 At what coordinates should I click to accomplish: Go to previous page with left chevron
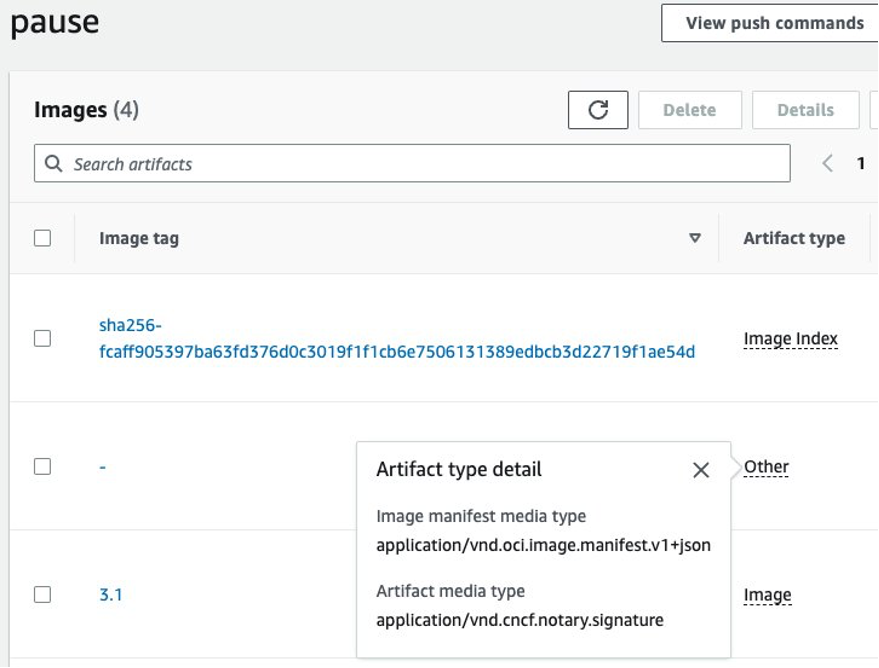(x=827, y=164)
